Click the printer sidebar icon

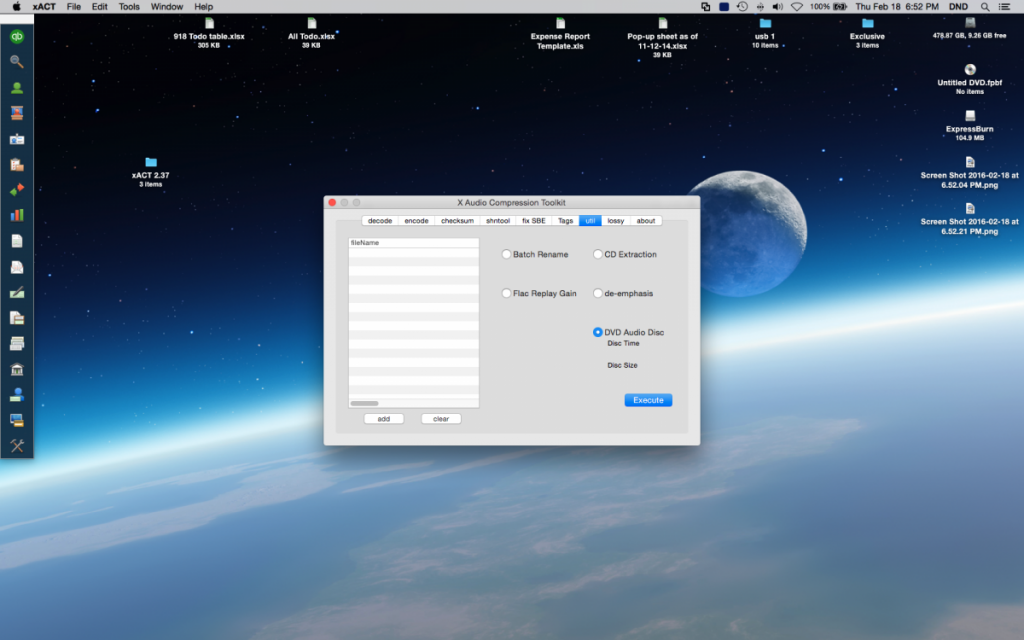pyautogui.click(x=17, y=344)
